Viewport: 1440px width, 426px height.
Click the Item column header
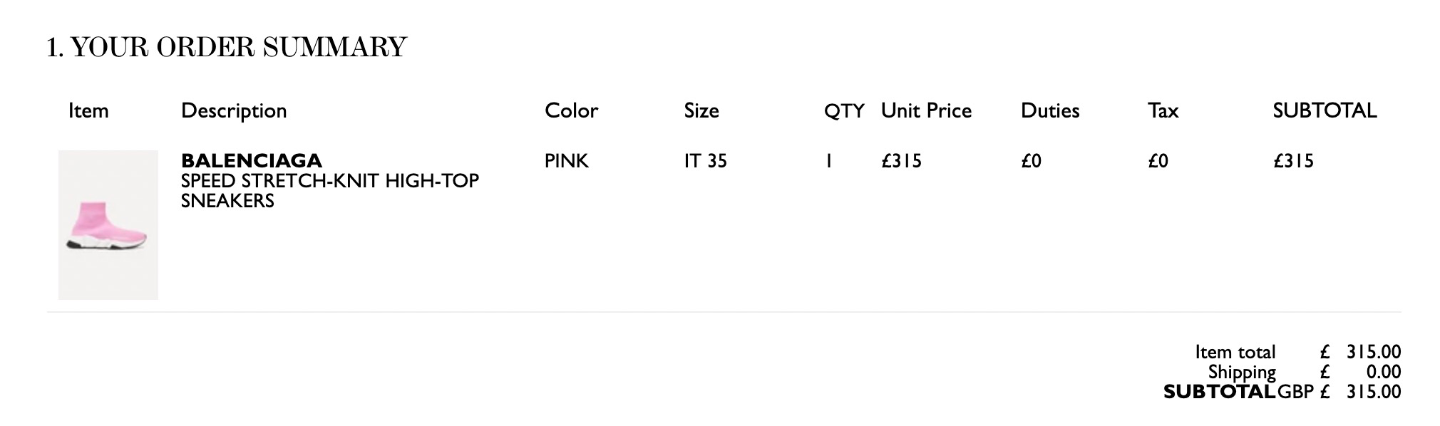[x=88, y=111]
